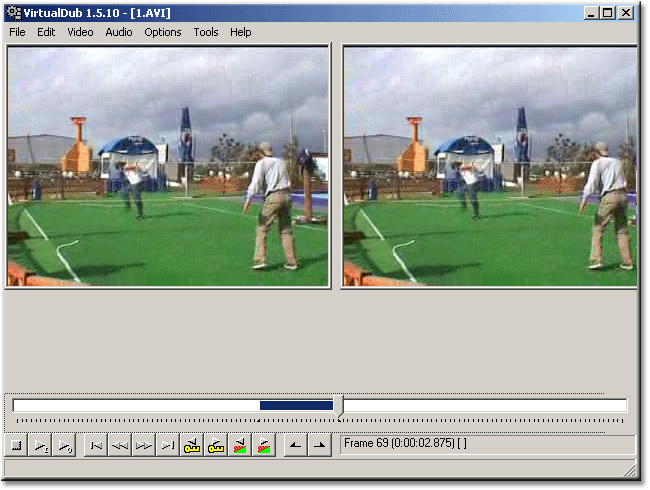The image size is (650, 490).
Task: Open the Edit menu
Action: [46, 32]
